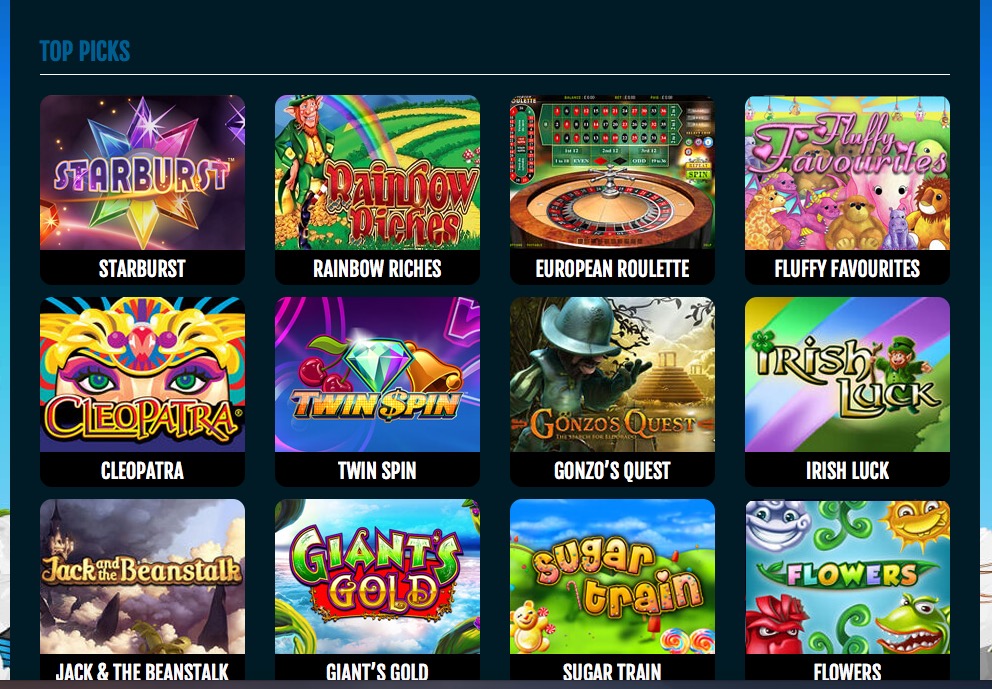Click the RAINBOW RICHES title label

coord(377,269)
